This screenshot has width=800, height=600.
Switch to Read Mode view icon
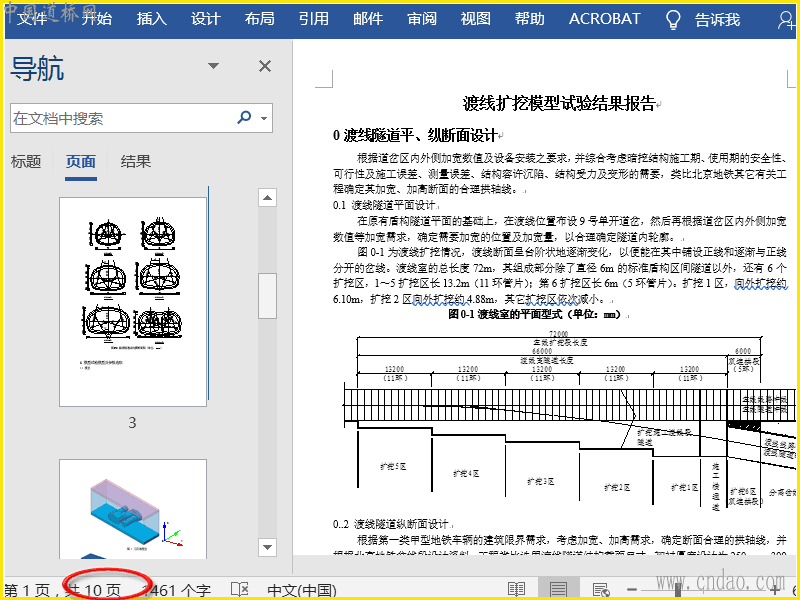pos(517,590)
